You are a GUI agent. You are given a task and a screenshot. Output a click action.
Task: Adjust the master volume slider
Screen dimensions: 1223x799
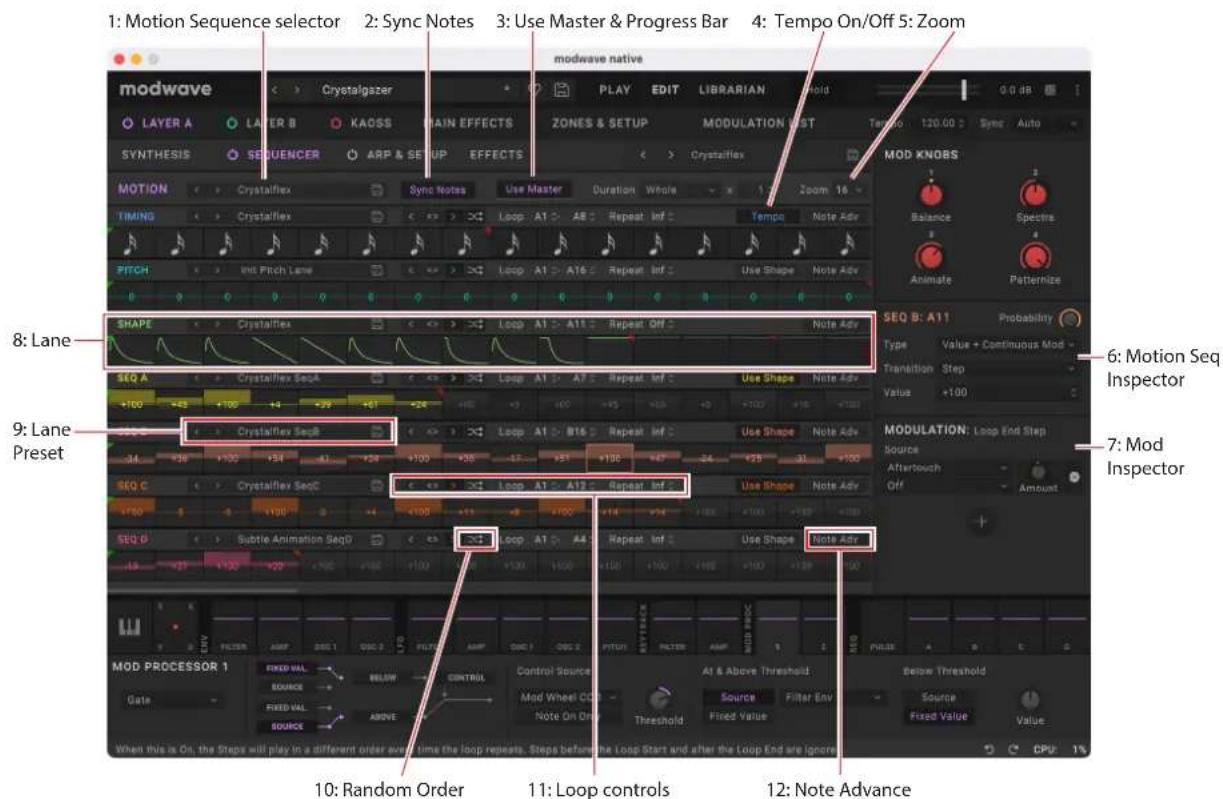click(x=928, y=90)
